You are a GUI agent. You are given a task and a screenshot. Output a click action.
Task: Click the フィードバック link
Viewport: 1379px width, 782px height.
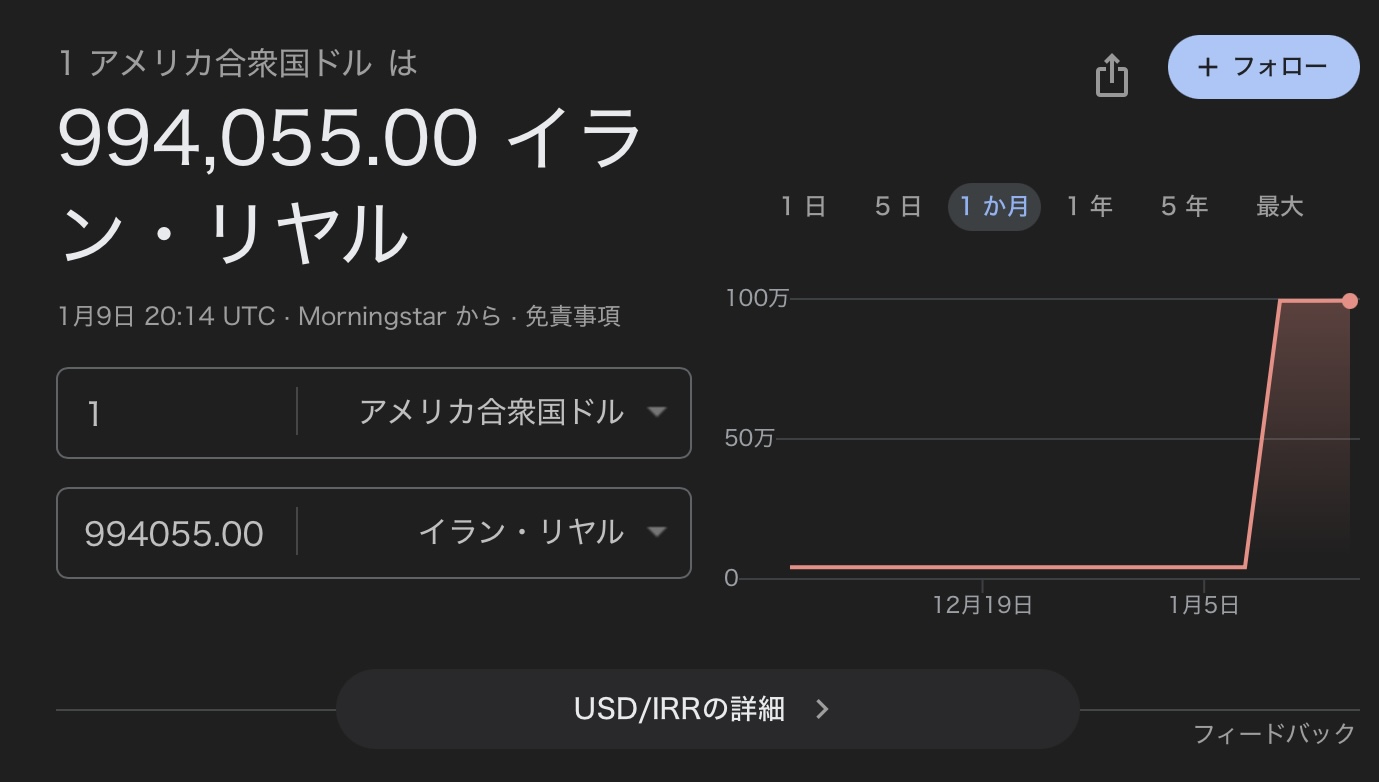1274,734
